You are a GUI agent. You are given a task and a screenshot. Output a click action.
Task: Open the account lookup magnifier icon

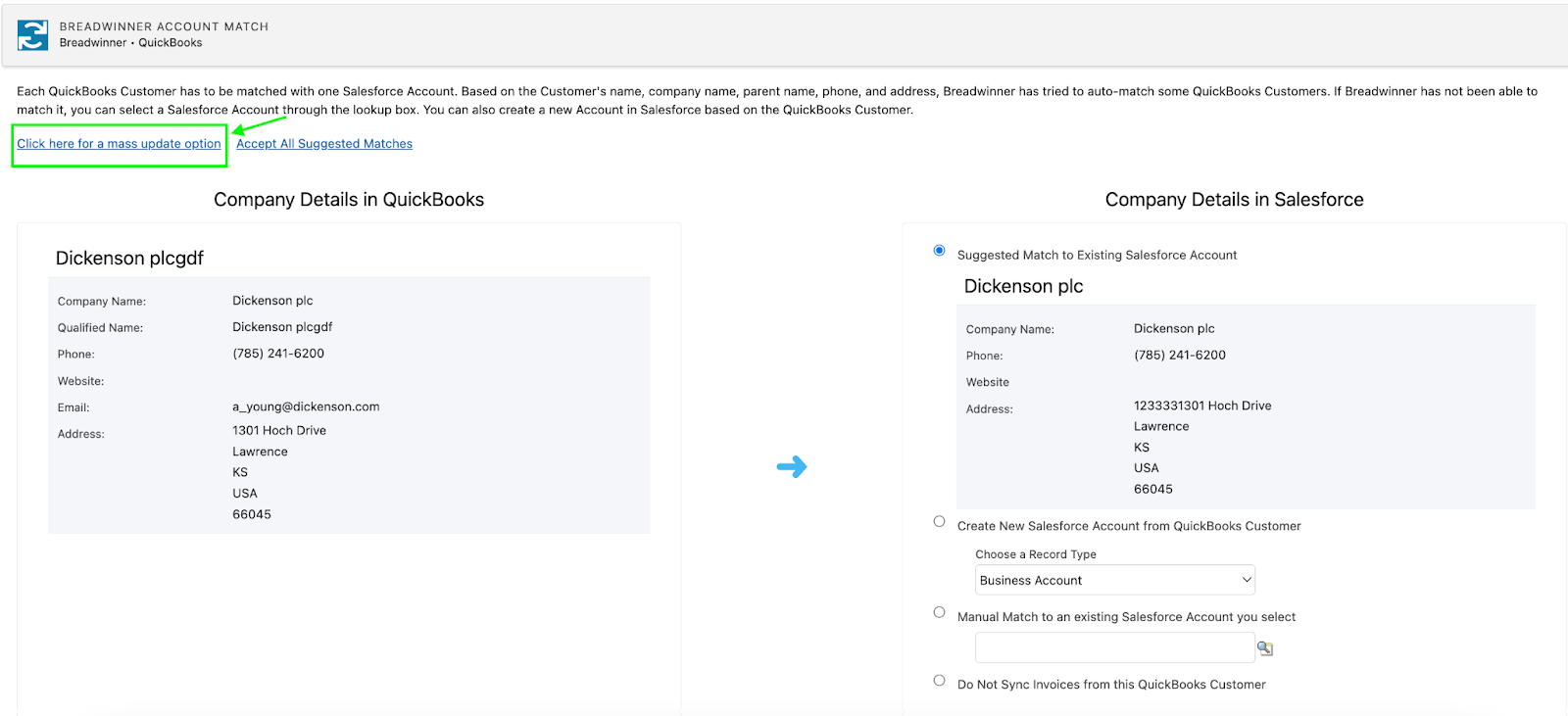(1265, 648)
